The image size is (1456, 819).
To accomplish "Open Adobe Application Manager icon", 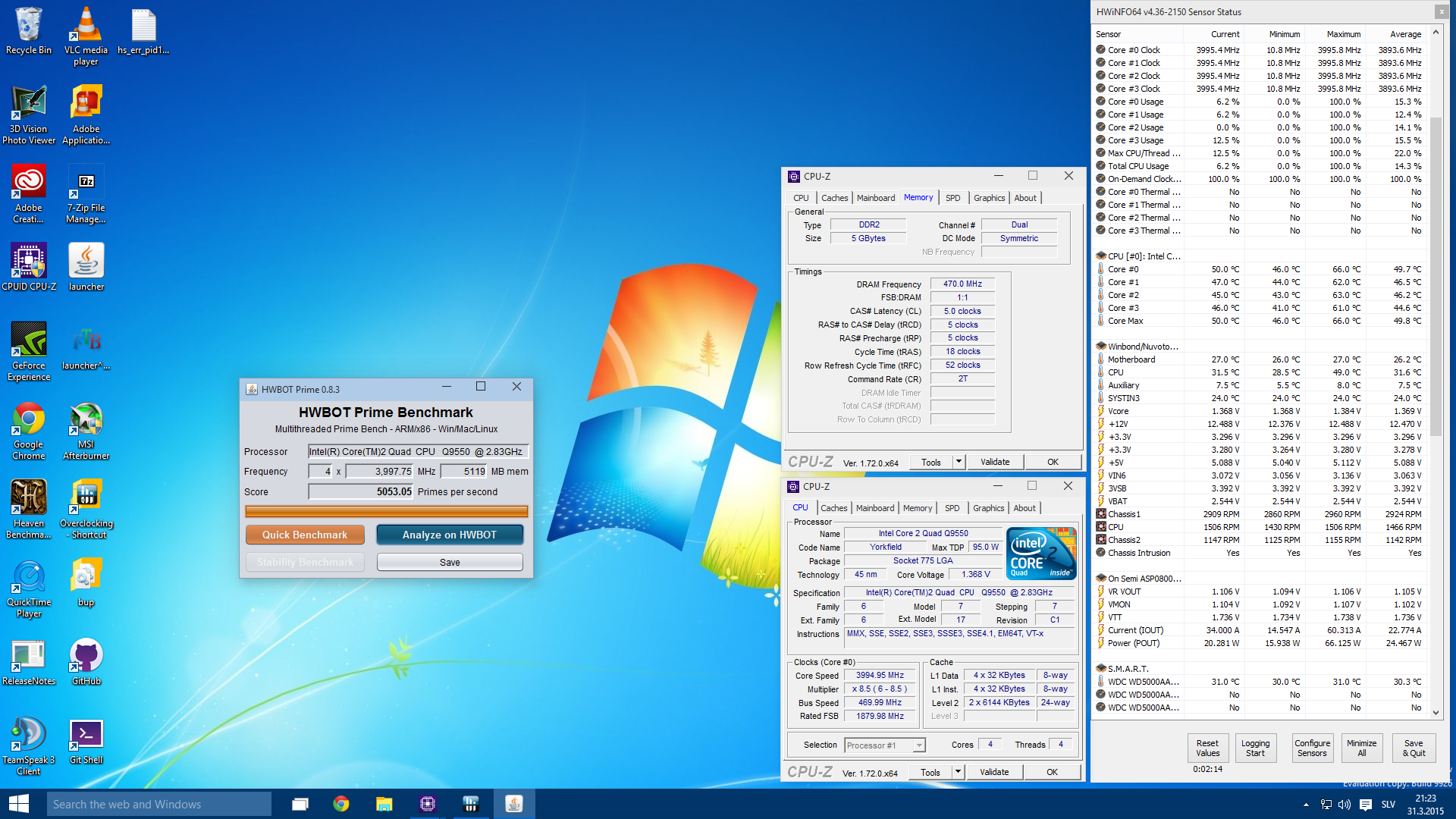I will pos(86,115).
